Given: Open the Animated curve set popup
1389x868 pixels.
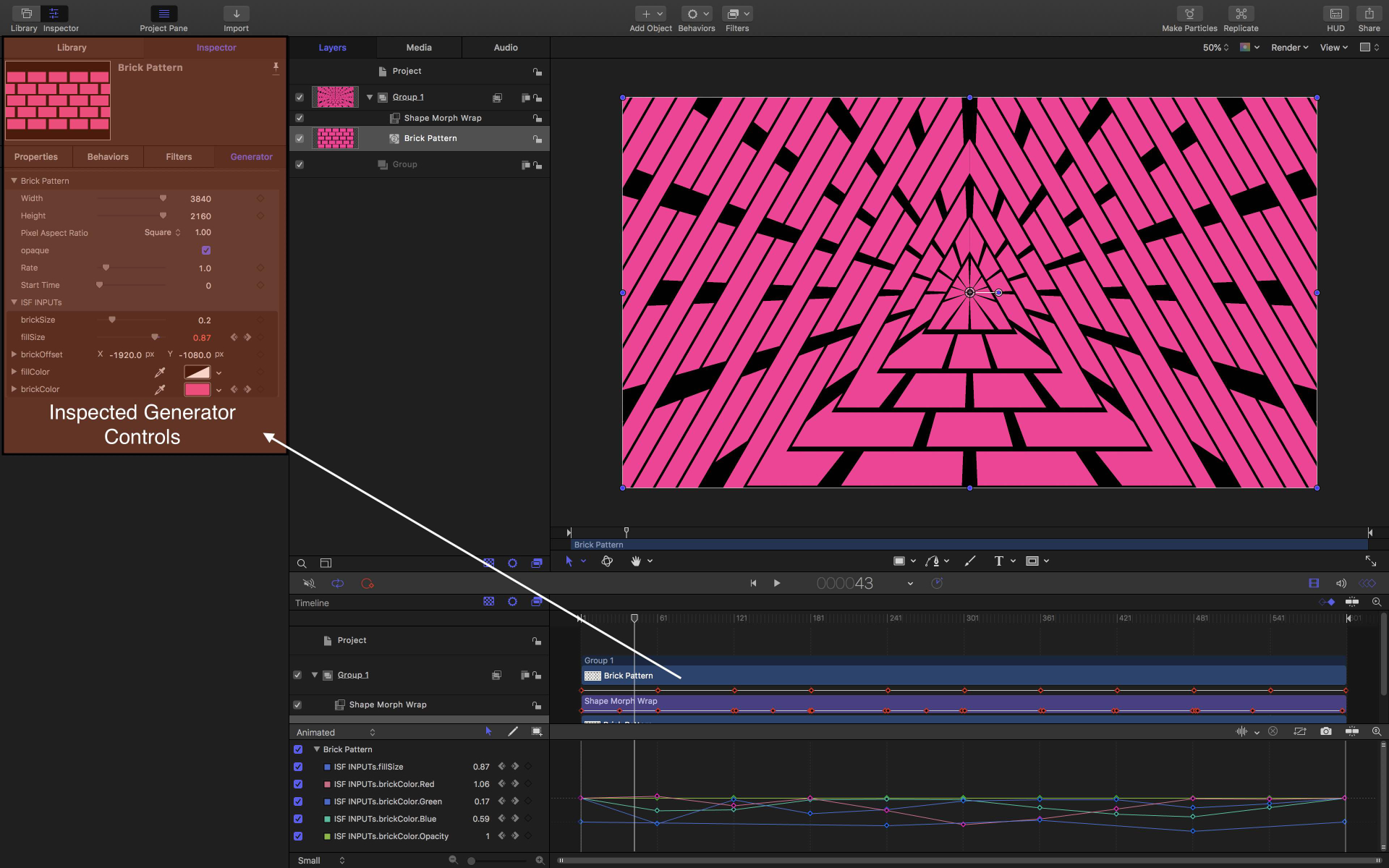Looking at the screenshot, I should [x=336, y=733].
